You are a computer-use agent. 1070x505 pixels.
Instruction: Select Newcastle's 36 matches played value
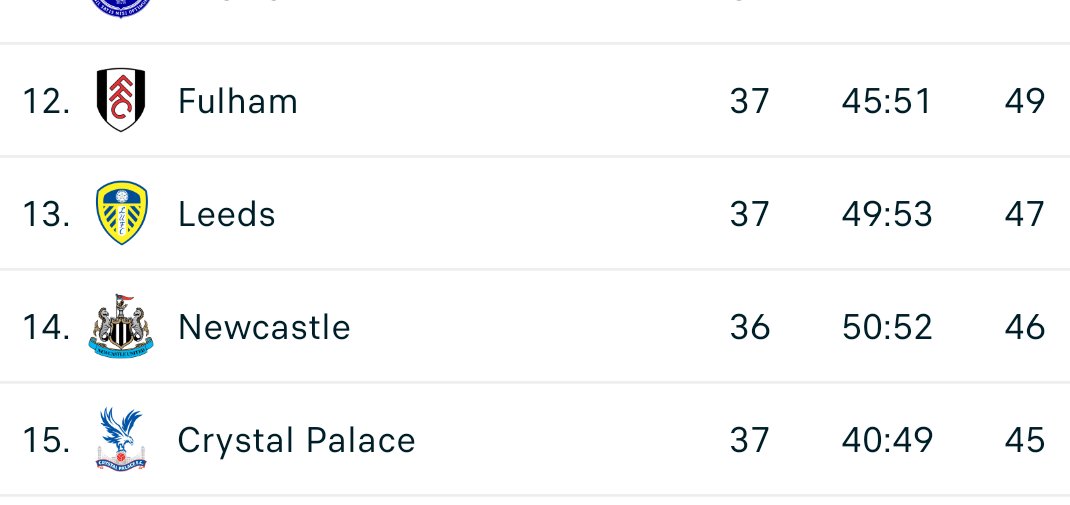(x=750, y=327)
